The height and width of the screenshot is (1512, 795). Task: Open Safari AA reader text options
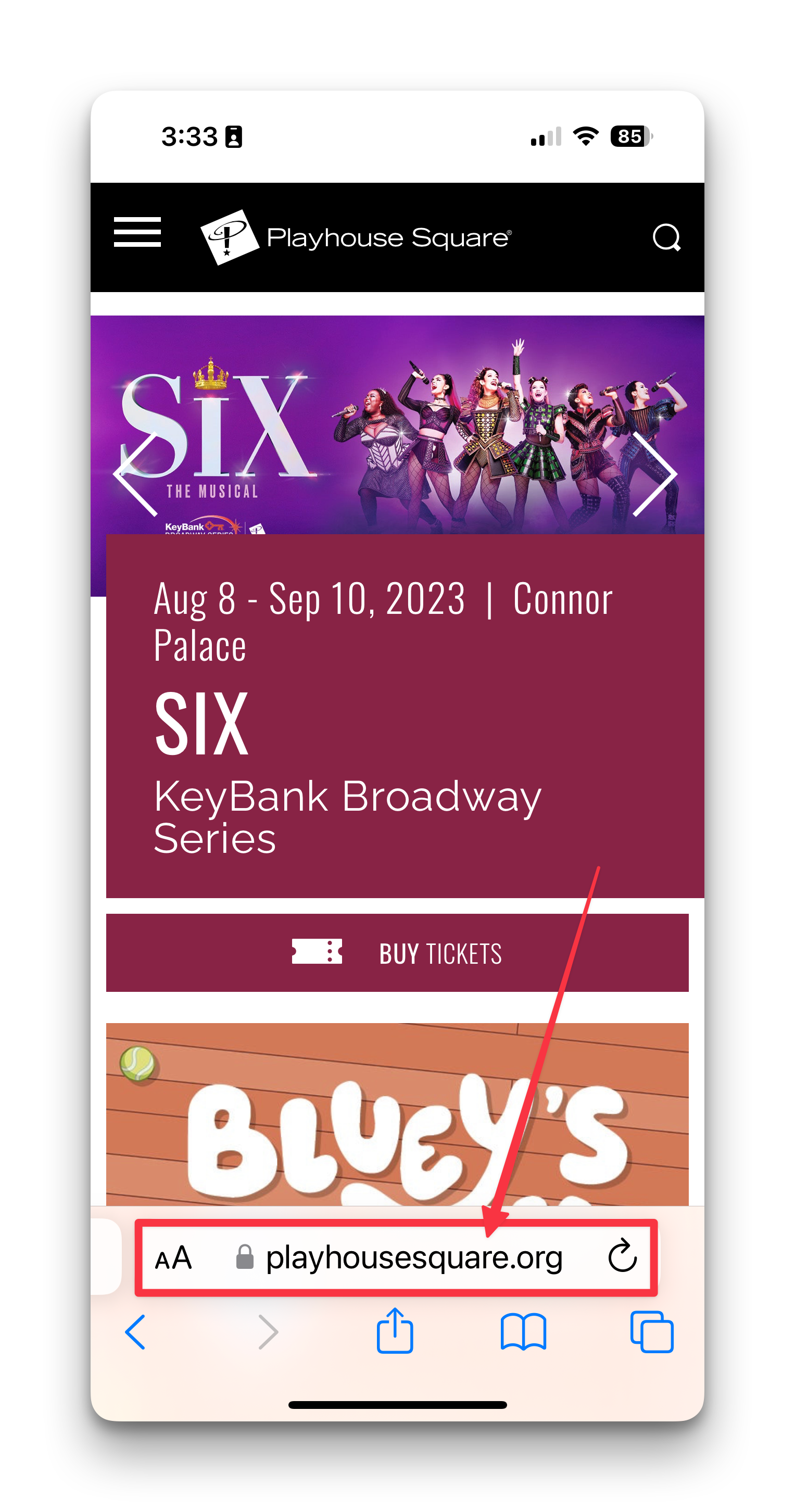point(173,1258)
